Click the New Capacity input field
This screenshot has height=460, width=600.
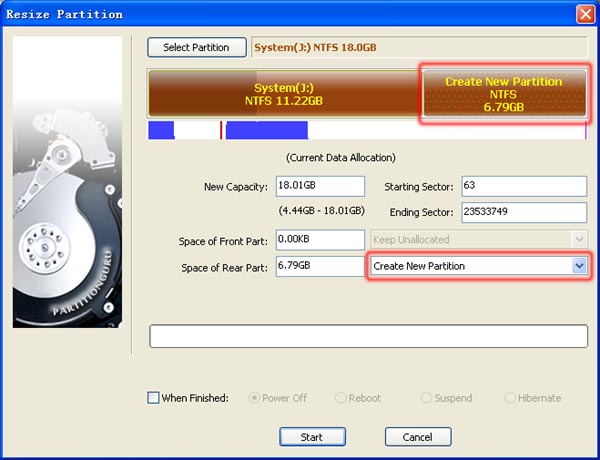coord(320,186)
